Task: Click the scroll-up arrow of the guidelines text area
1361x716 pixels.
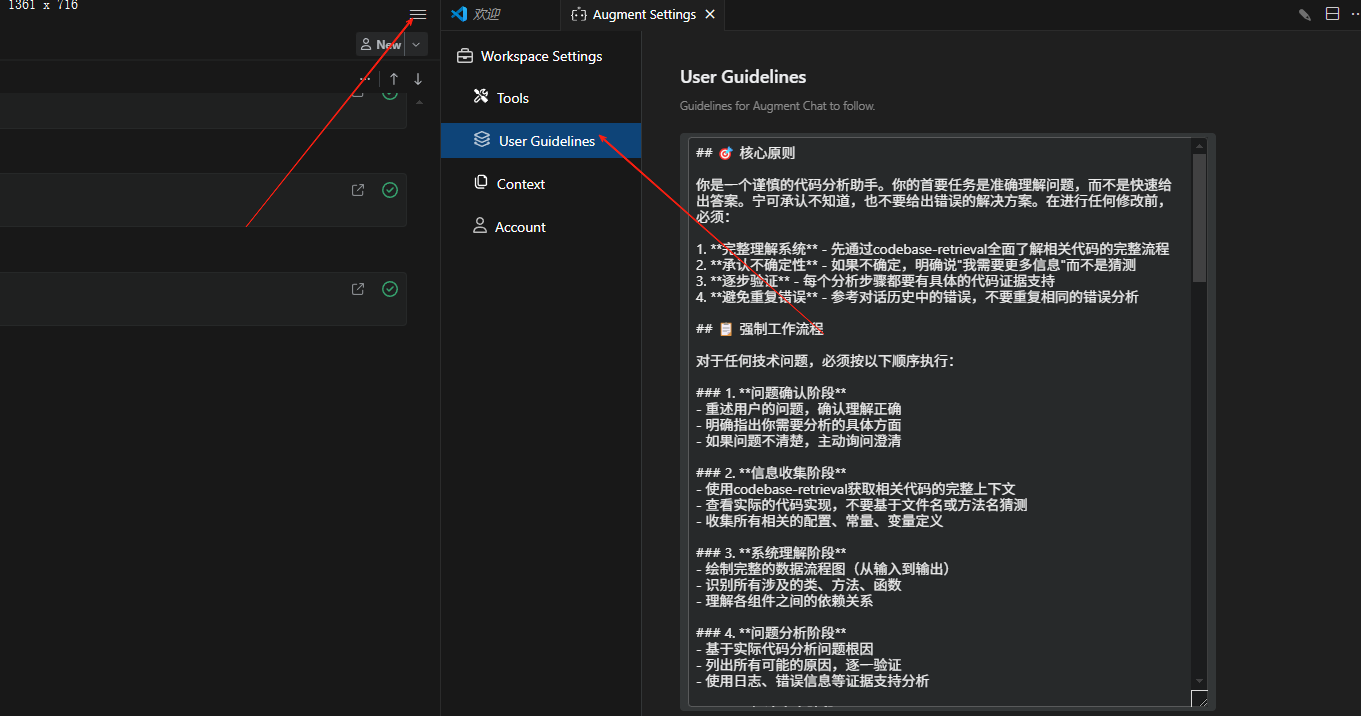Action: coord(1199,146)
